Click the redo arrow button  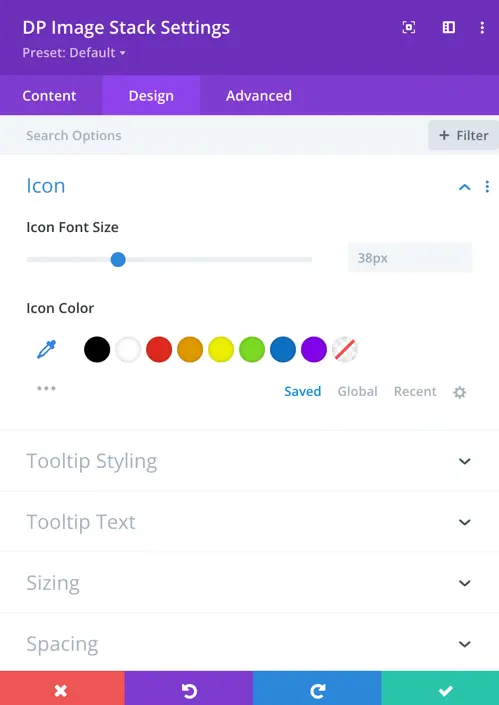(x=317, y=688)
